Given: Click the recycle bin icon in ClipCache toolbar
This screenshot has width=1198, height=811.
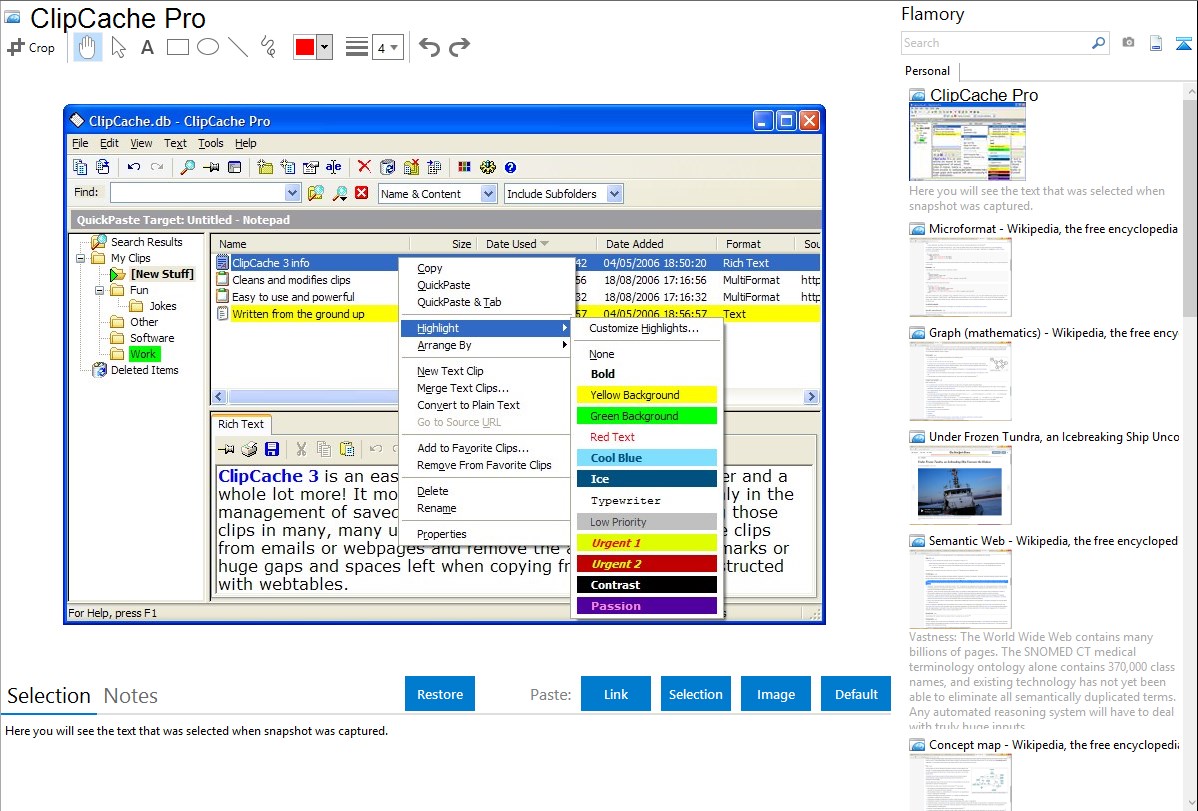Looking at the screenshot, I should (x=387, y=167).
